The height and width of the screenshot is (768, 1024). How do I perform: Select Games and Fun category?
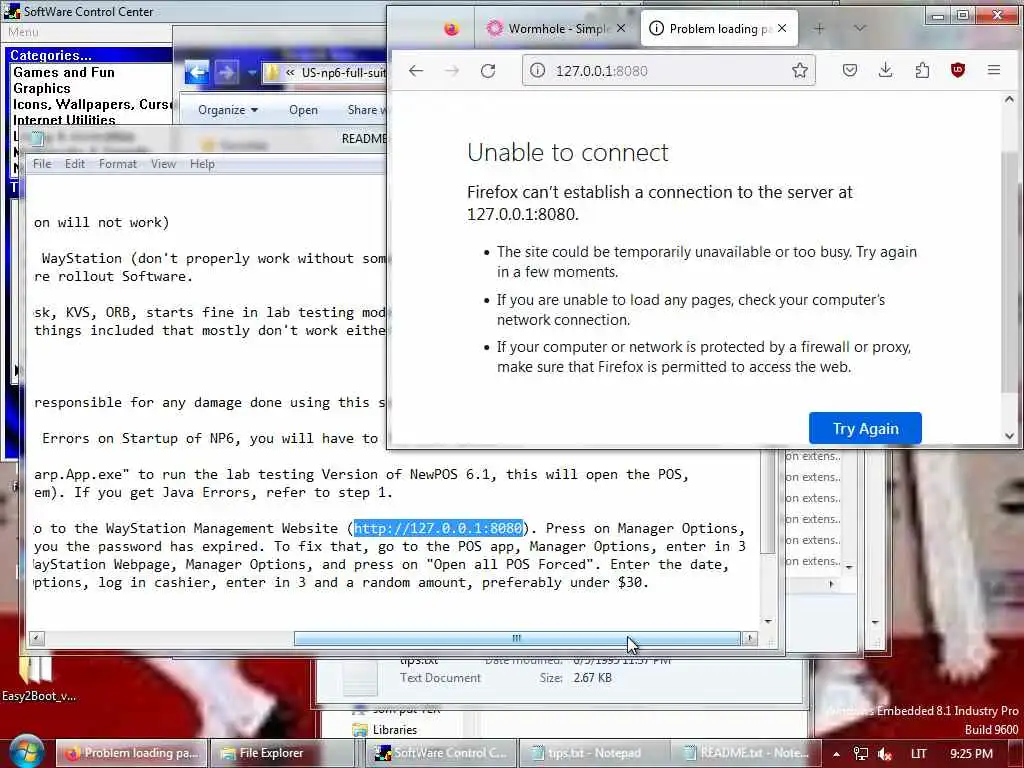click(63, 72)
